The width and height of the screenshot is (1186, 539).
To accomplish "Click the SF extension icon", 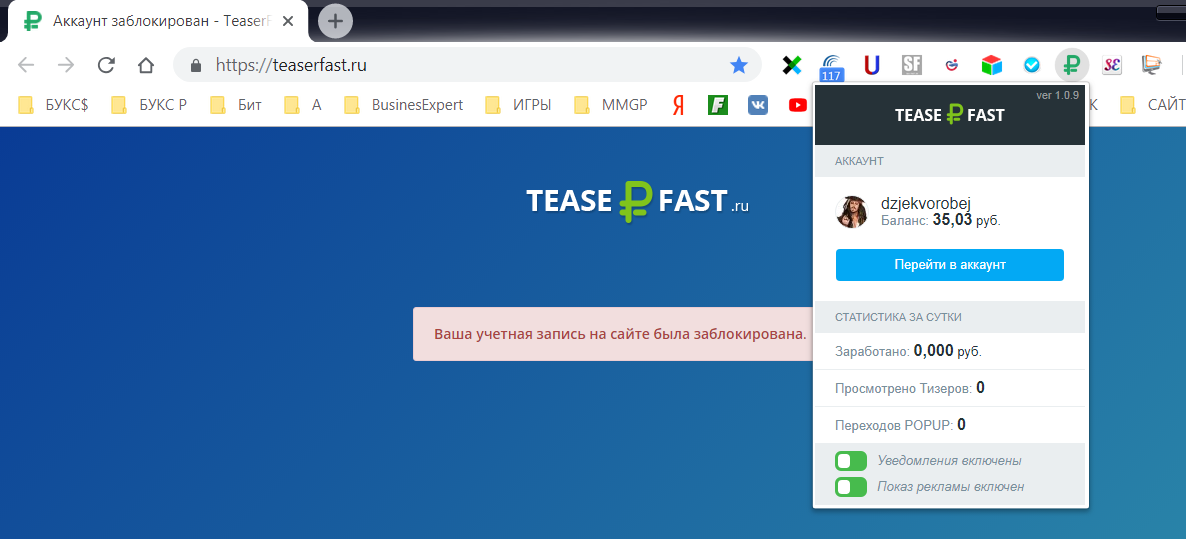I will point(911,65).
